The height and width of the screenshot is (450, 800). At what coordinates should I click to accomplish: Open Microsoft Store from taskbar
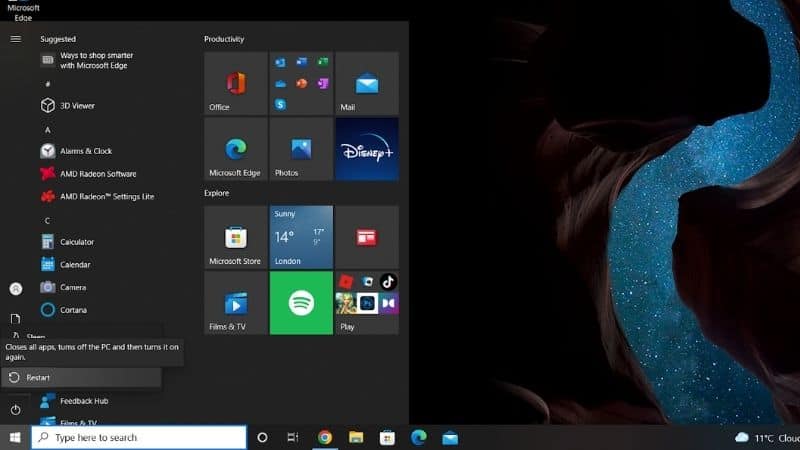click(387, 438)
